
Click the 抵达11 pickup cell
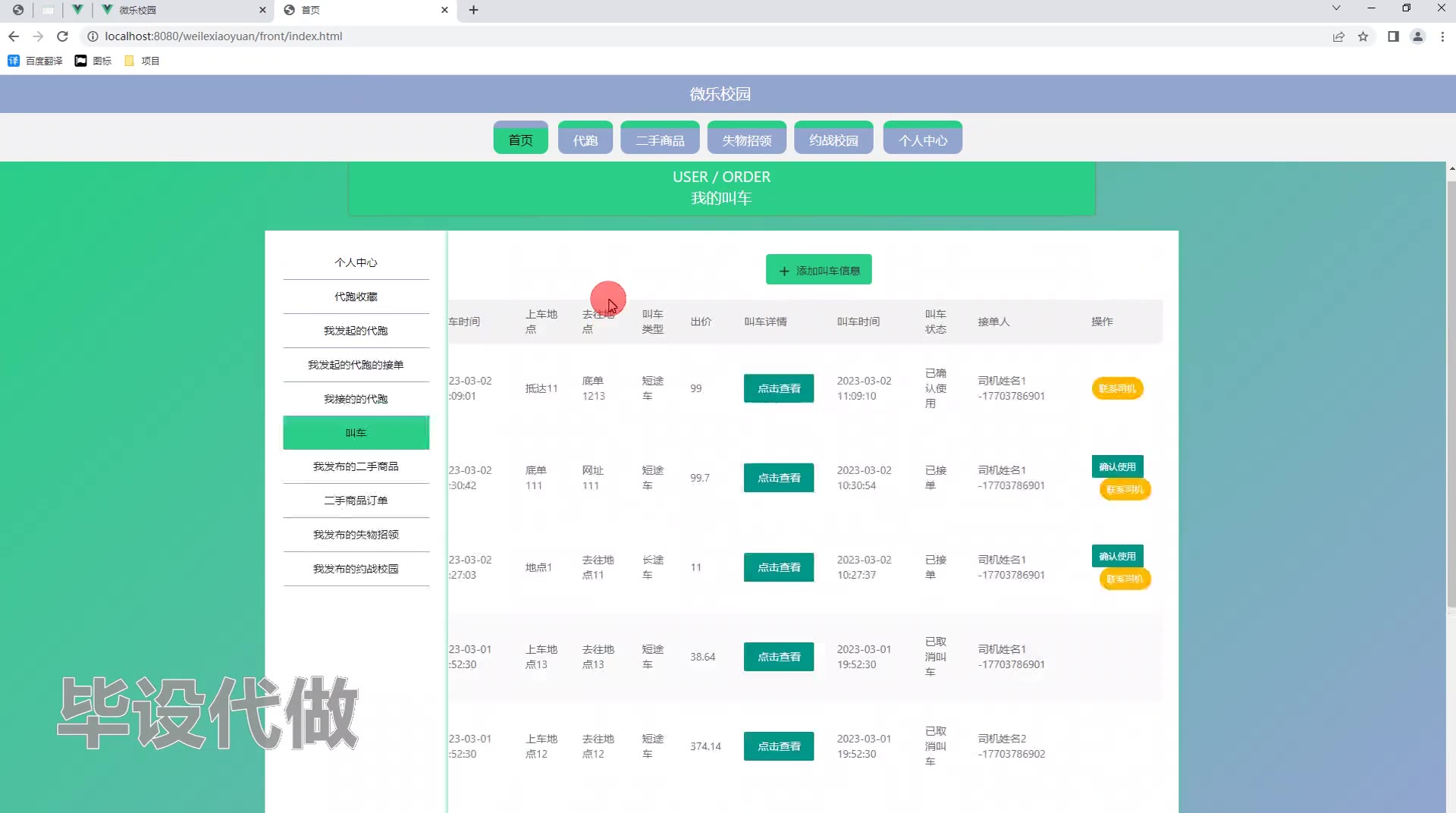point(541,388)
